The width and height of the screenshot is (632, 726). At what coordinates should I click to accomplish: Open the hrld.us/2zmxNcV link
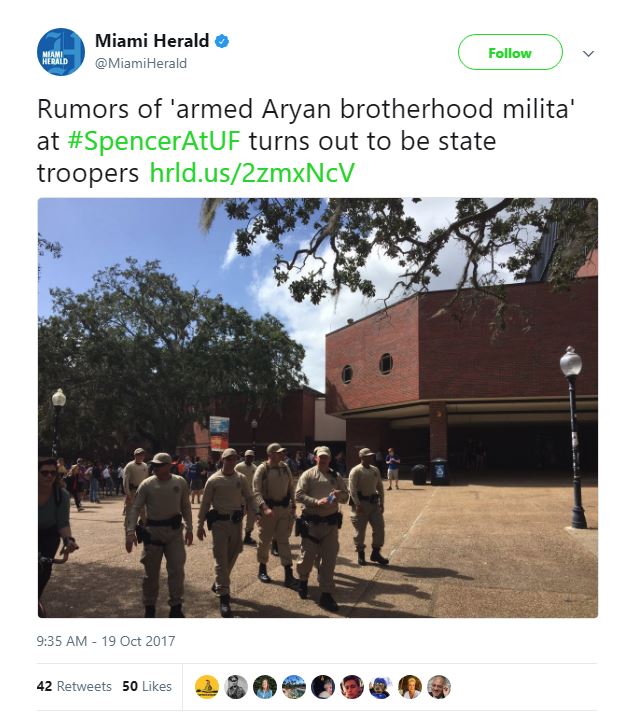pos(252,173)
